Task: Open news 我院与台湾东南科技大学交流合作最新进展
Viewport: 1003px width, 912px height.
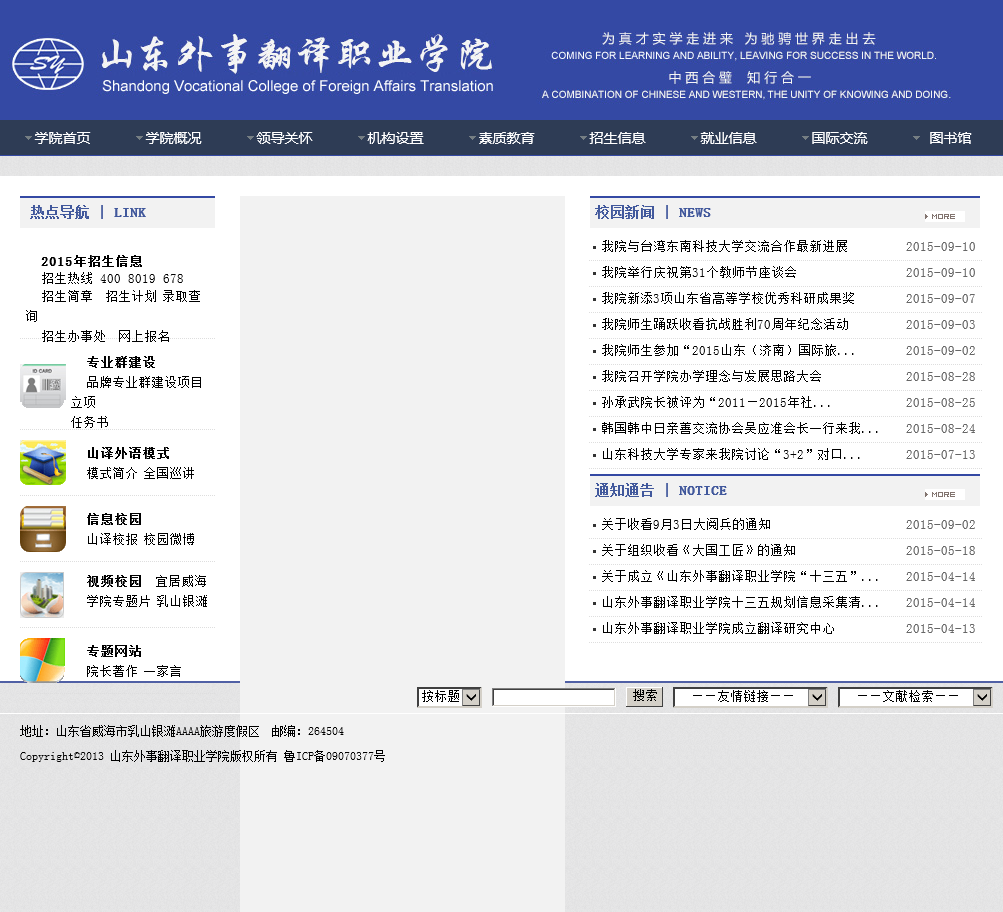Action: (724, 246)
